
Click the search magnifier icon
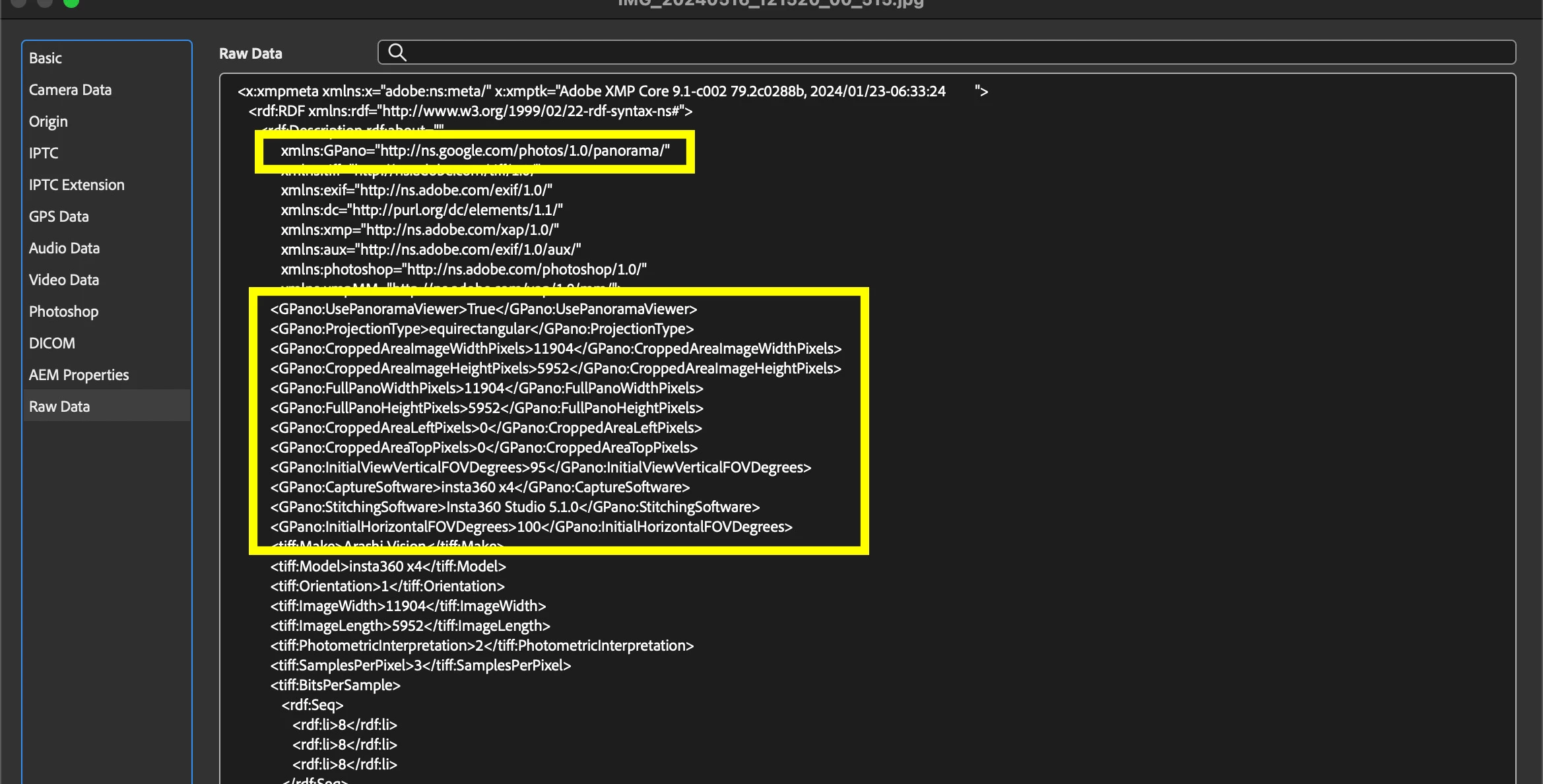(x=397, y=52)
